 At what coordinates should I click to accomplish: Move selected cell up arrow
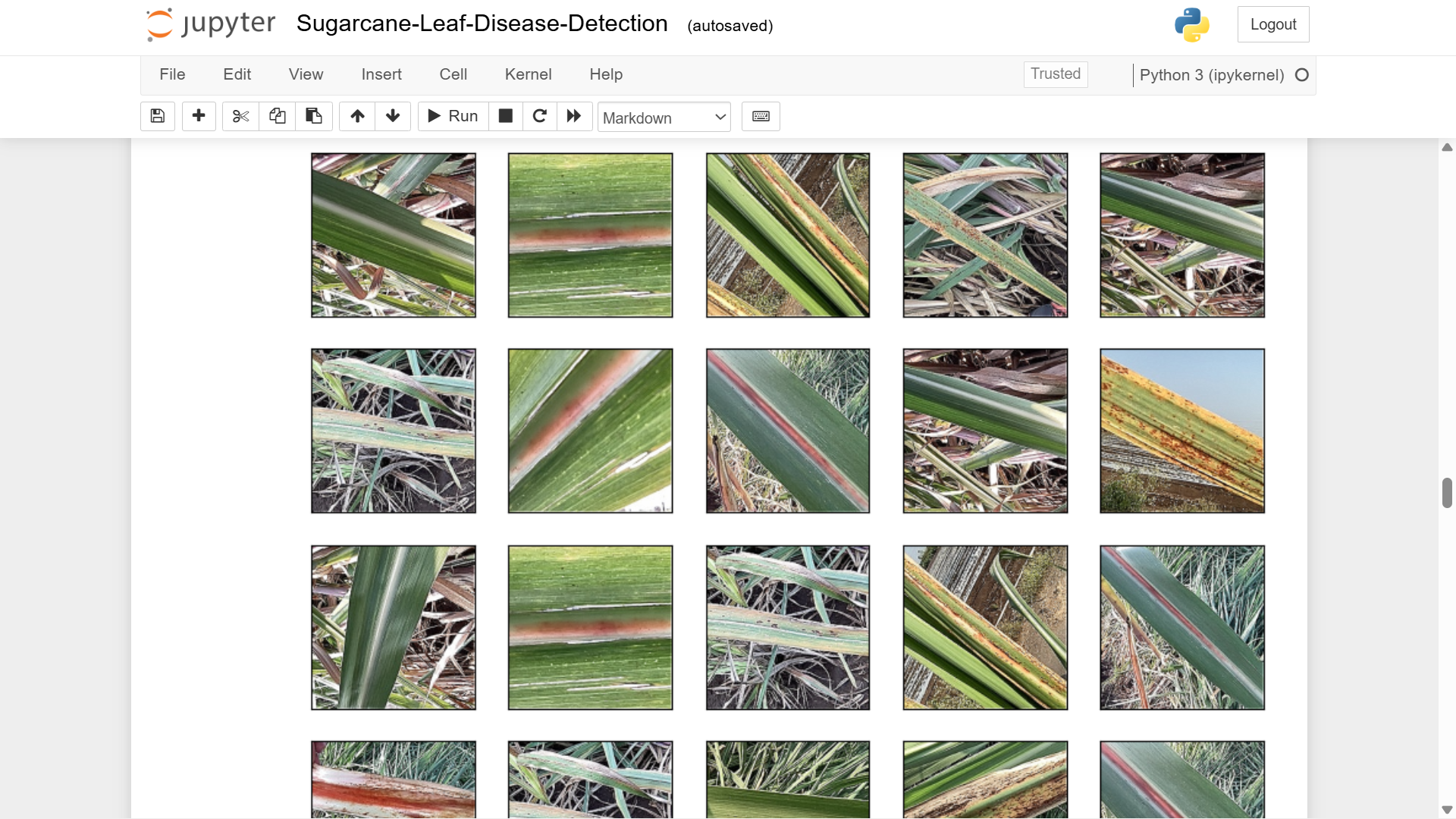point(357,116)
